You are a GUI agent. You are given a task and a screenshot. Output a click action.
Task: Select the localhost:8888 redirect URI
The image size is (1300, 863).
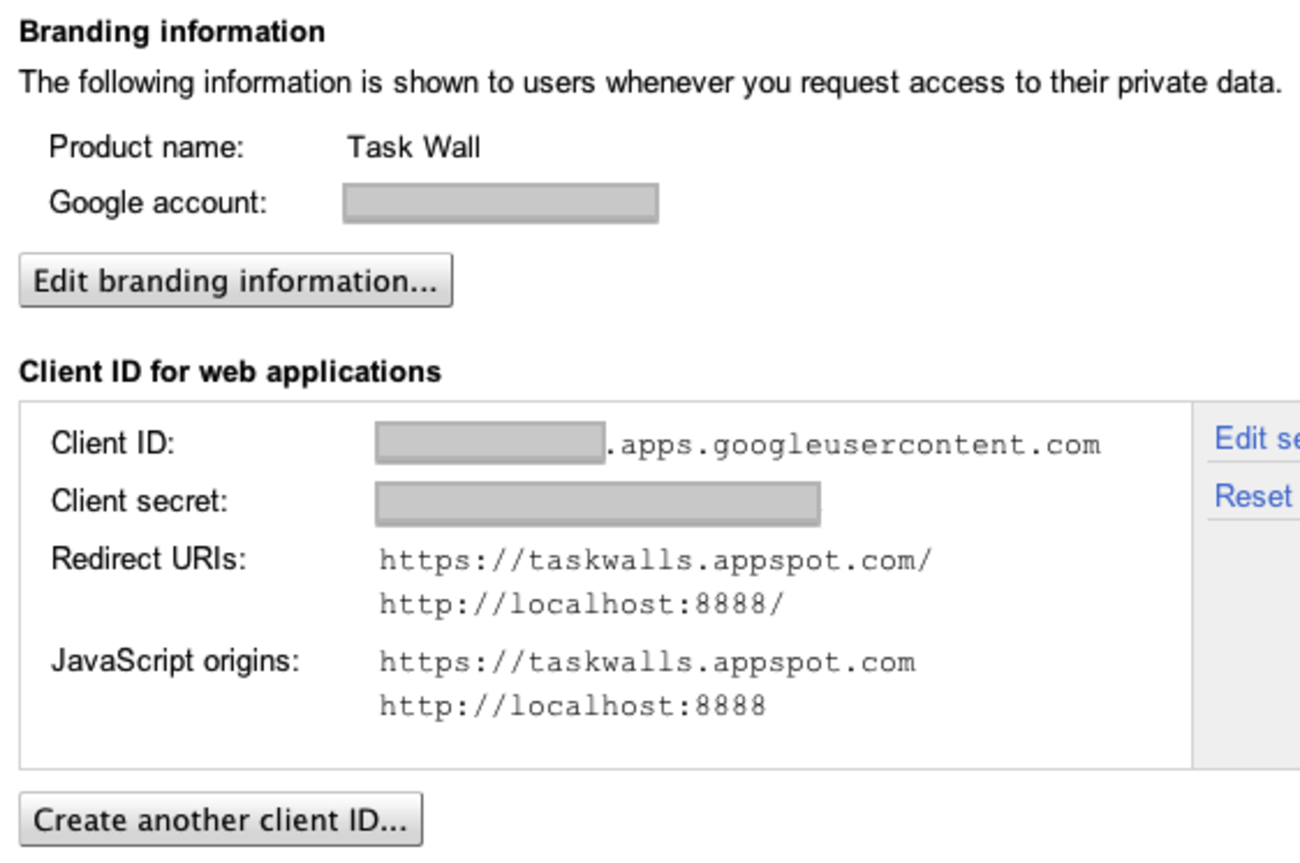click(x=582, y=605)
